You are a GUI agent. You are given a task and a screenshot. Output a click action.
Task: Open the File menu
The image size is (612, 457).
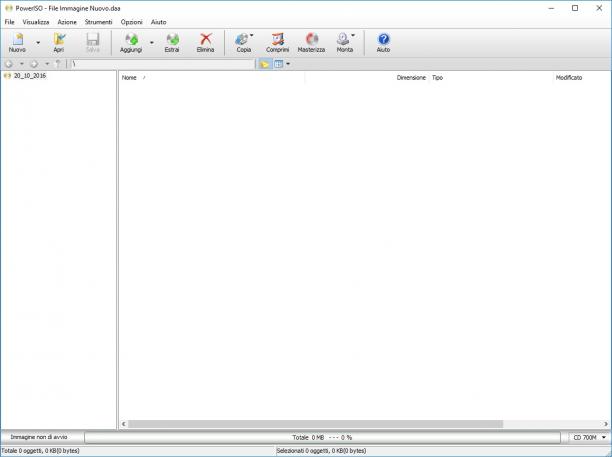(x=9, y=22)
